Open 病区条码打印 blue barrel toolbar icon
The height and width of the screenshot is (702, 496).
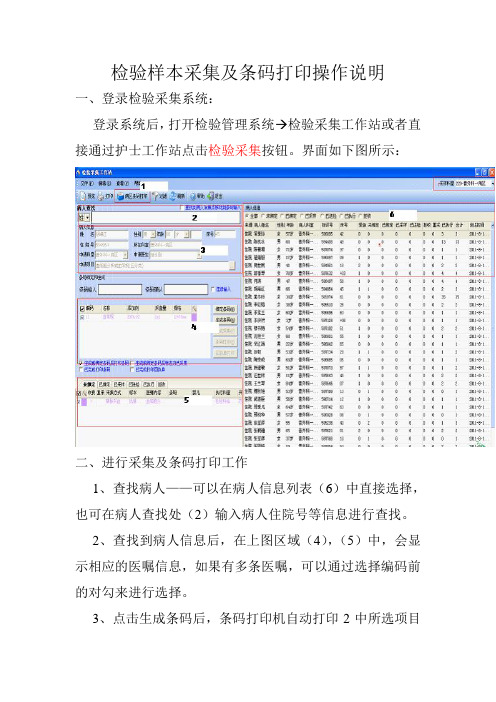pos(120,197)
